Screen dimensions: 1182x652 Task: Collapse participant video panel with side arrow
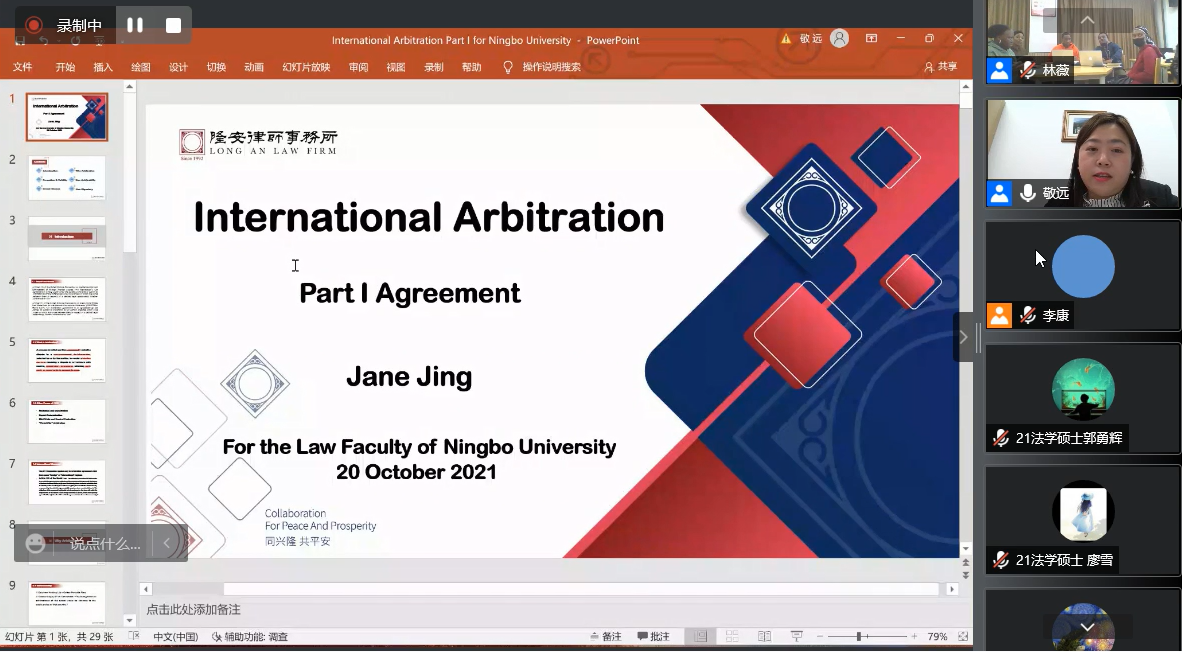click(x=963, y=337)
